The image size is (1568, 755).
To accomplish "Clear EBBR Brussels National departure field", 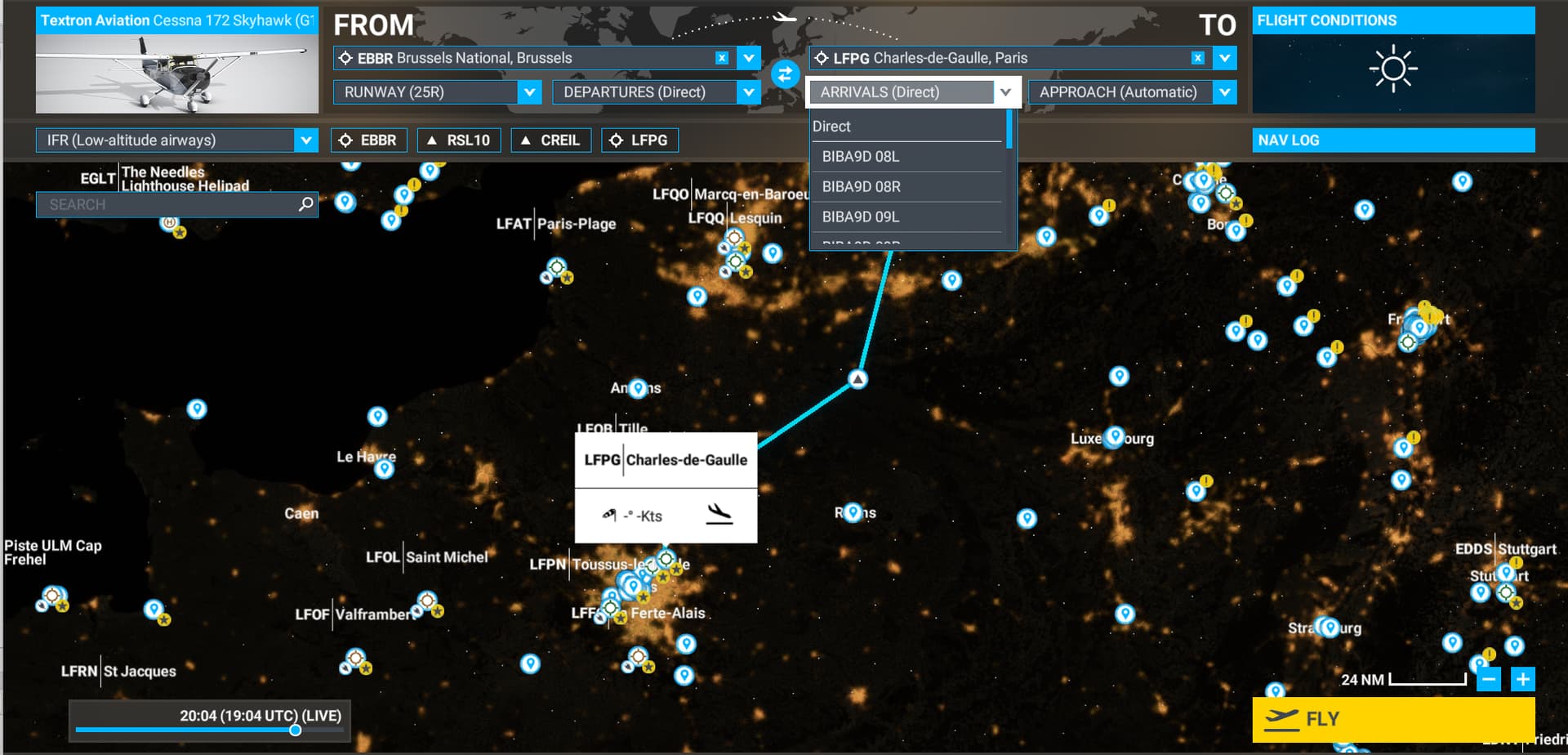I will (721, 58).
